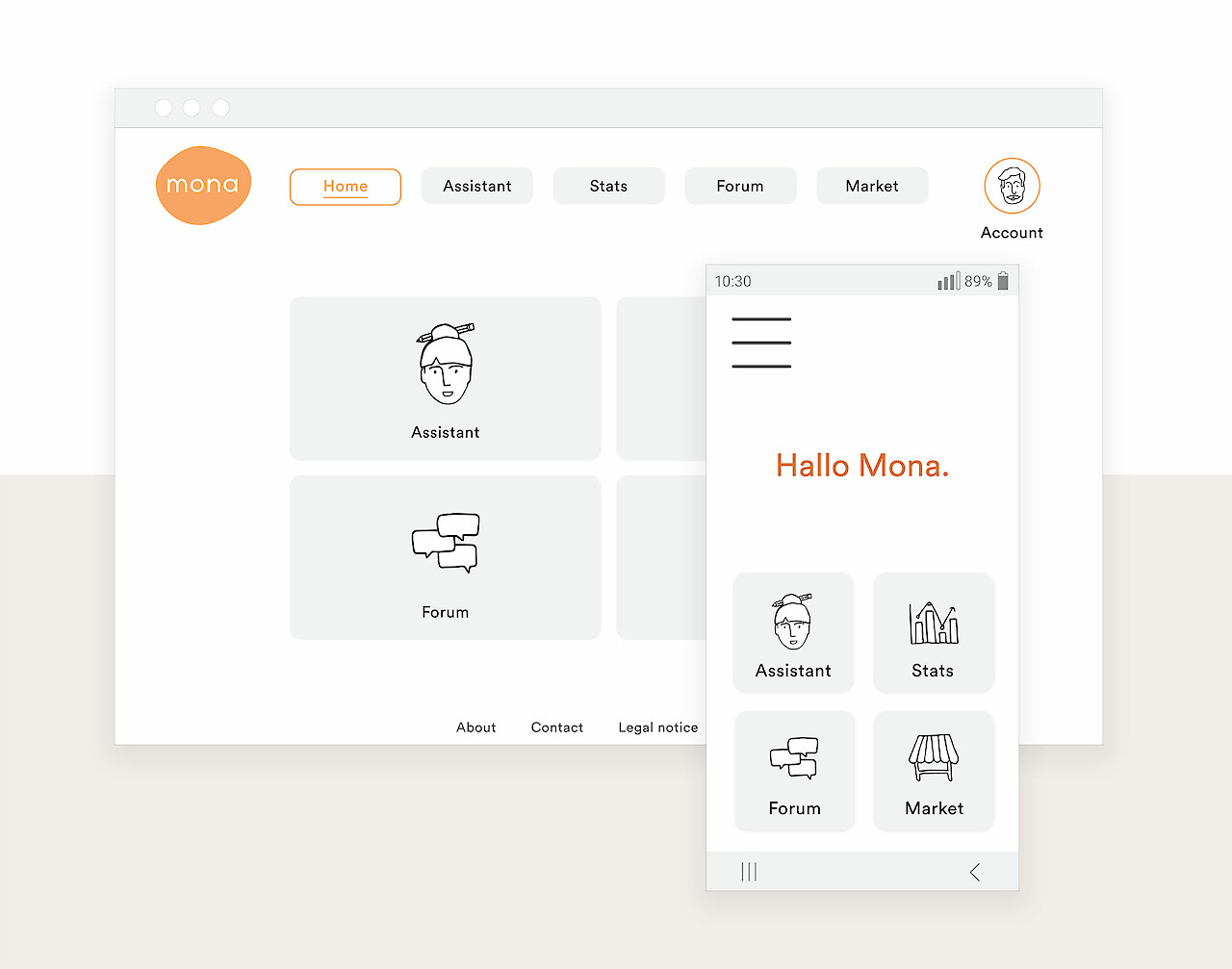Image resolution: width=1232 pixels, height=969 pixels.
Task: Open the Market navigation tab
Action: coord(872,187)
